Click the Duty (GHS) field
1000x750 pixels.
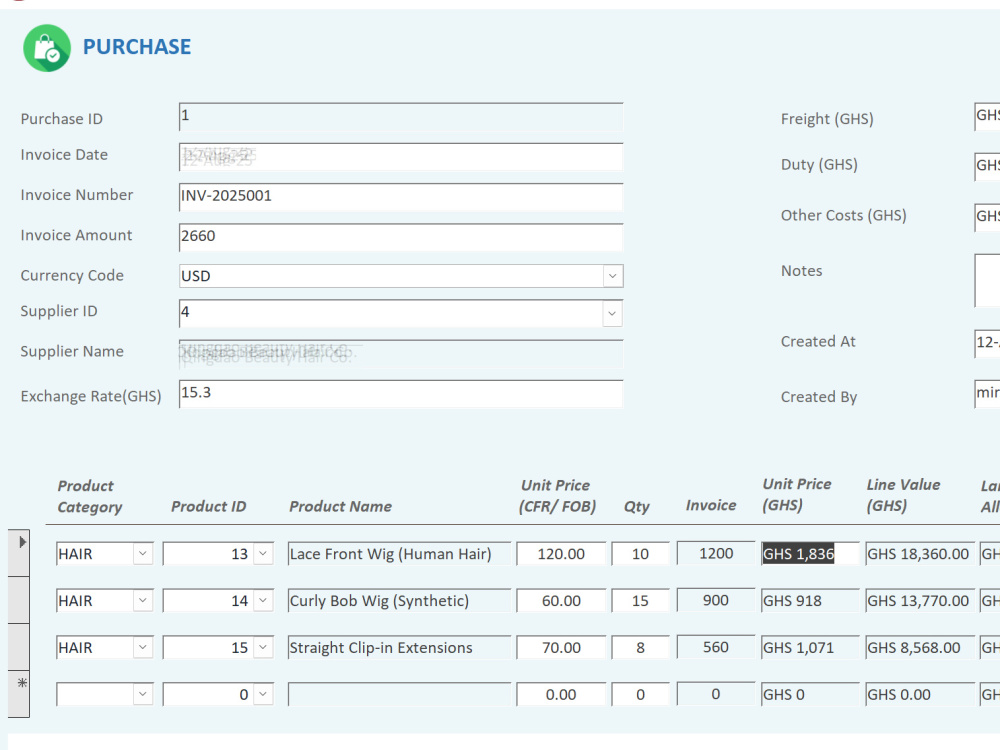click(987, 166)
